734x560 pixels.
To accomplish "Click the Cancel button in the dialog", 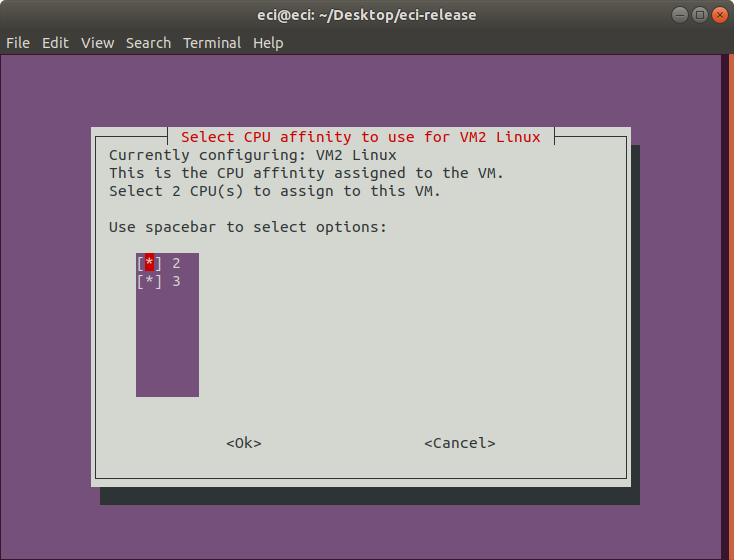I will (460, 443).
